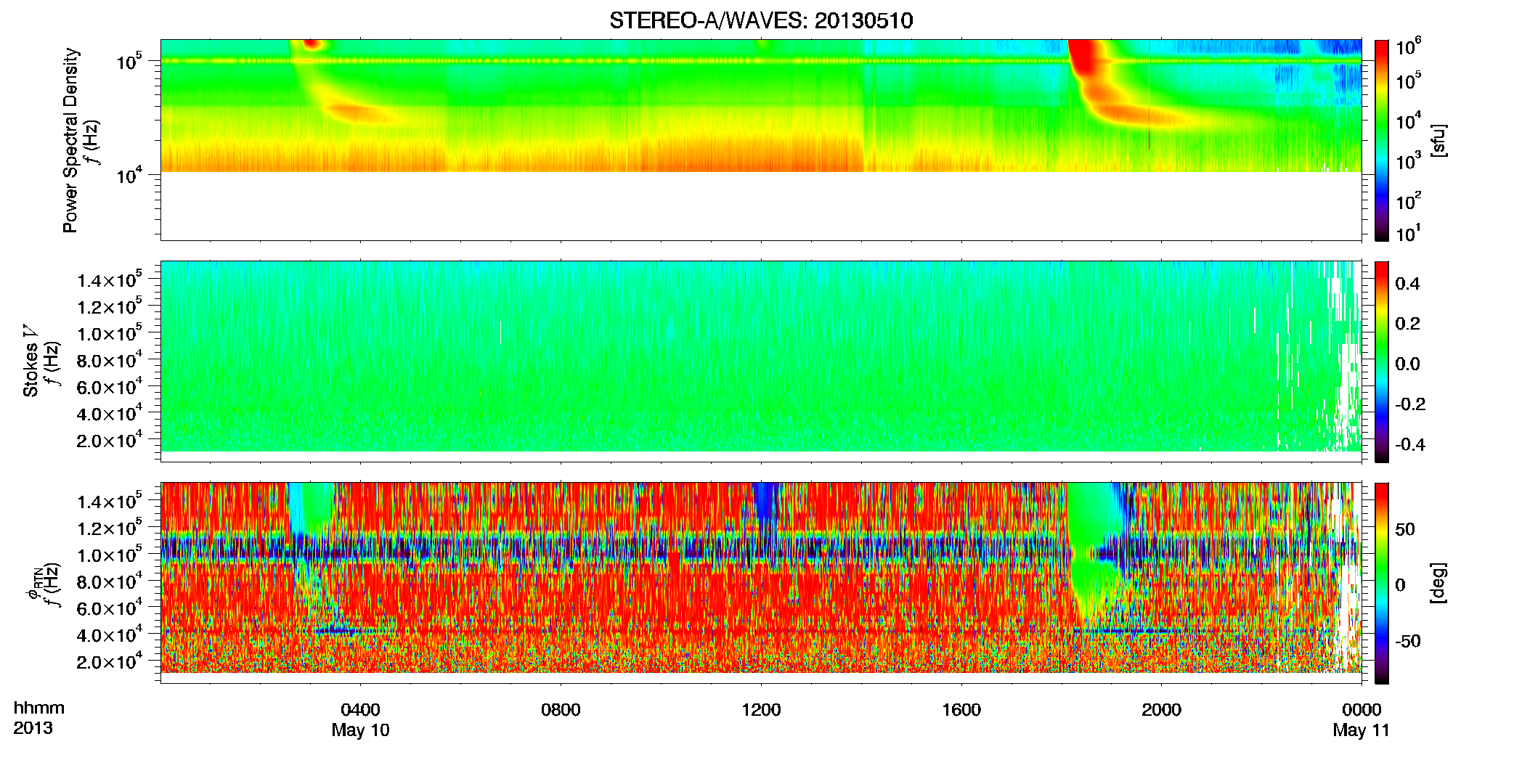This screenshot has height=784, width=1522.
Task: Select the "2000" time tick label
Action: pos(1161,709)
